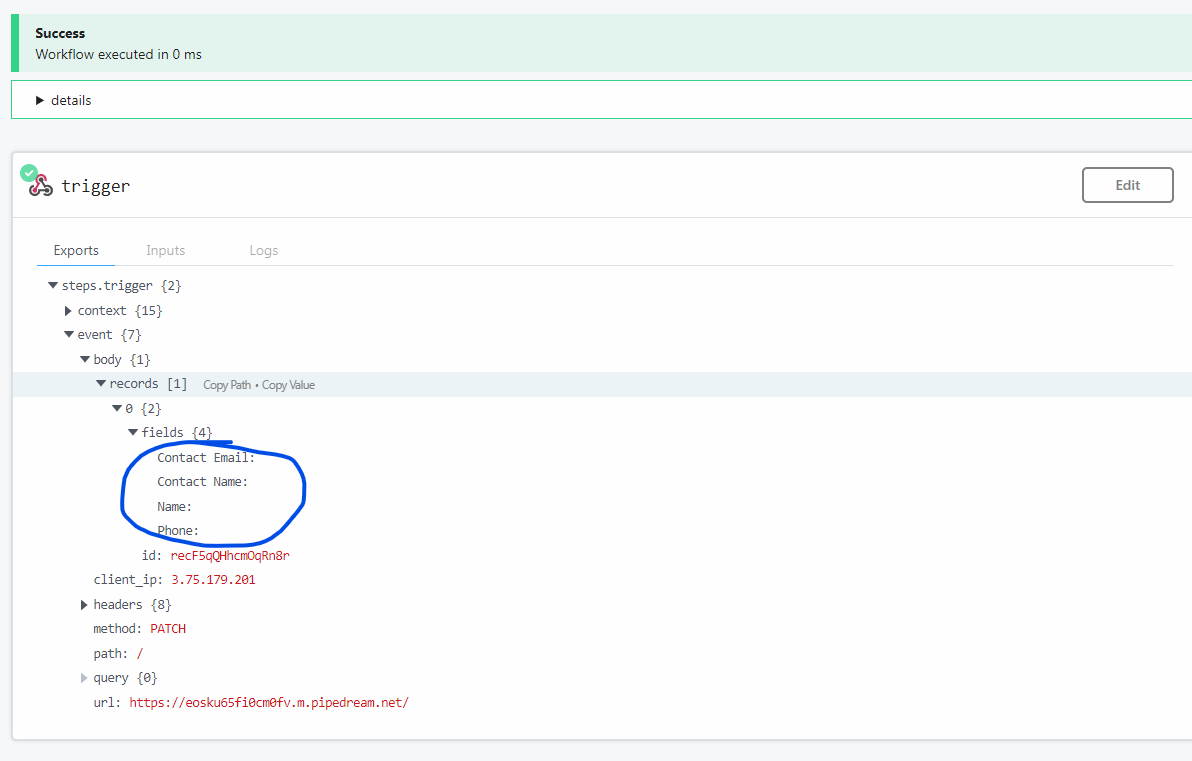Collapse the 0 {2} record item

(117, 408)
